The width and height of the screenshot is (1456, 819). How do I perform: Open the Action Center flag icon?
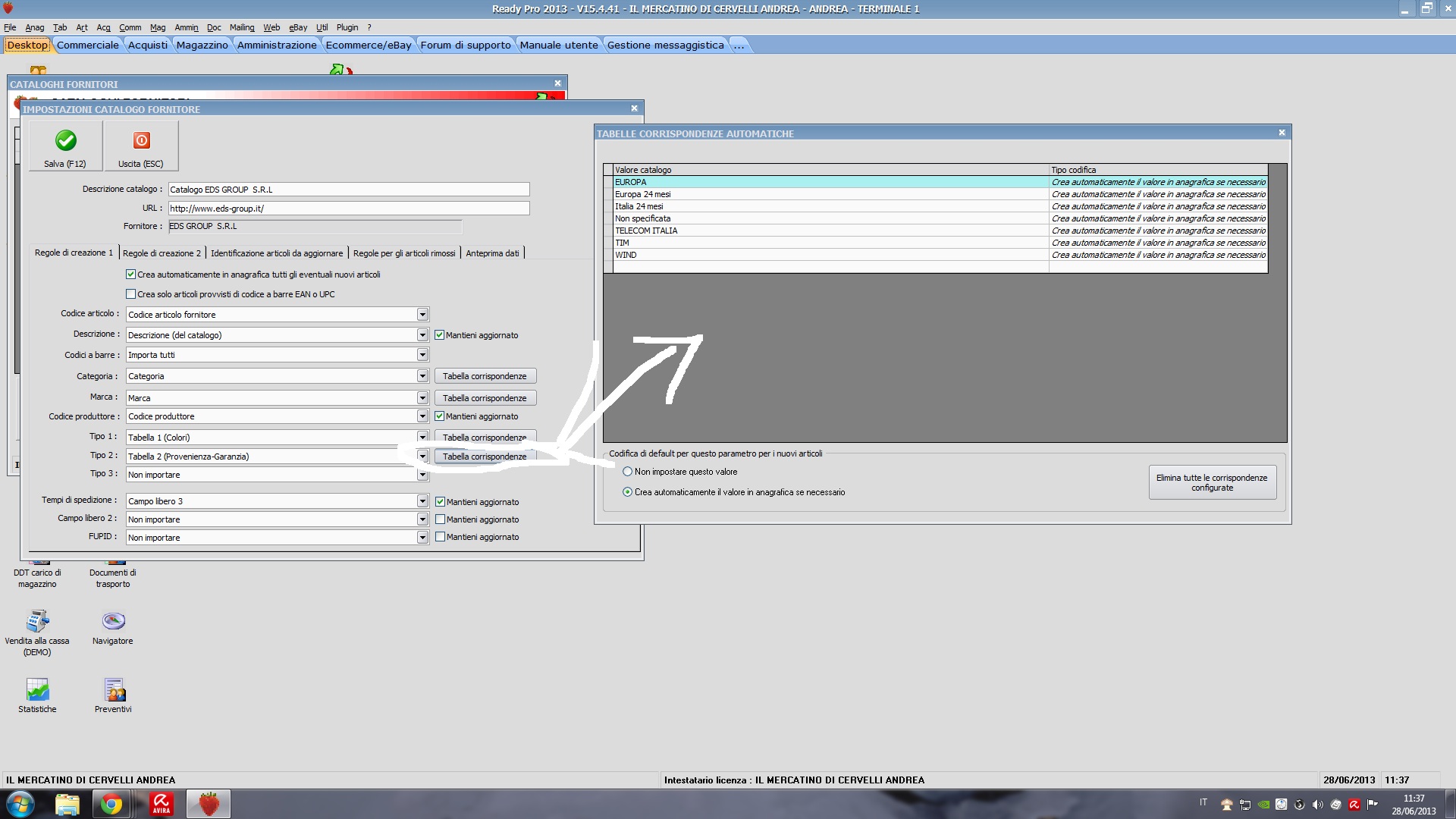1373,805
